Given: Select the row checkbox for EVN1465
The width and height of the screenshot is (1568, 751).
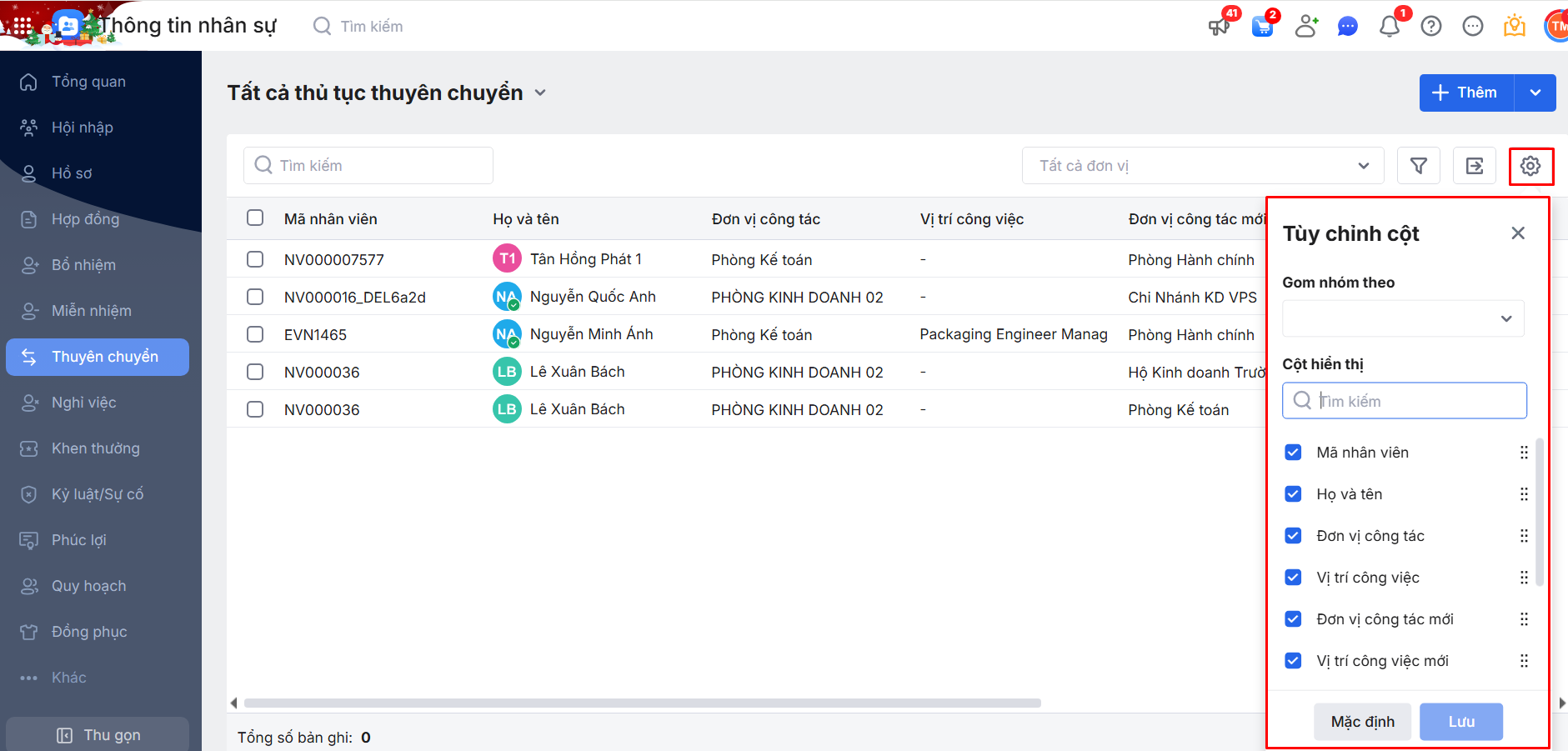Looking at the screenshot, I should pyautogui.click(x=255, y=334).
